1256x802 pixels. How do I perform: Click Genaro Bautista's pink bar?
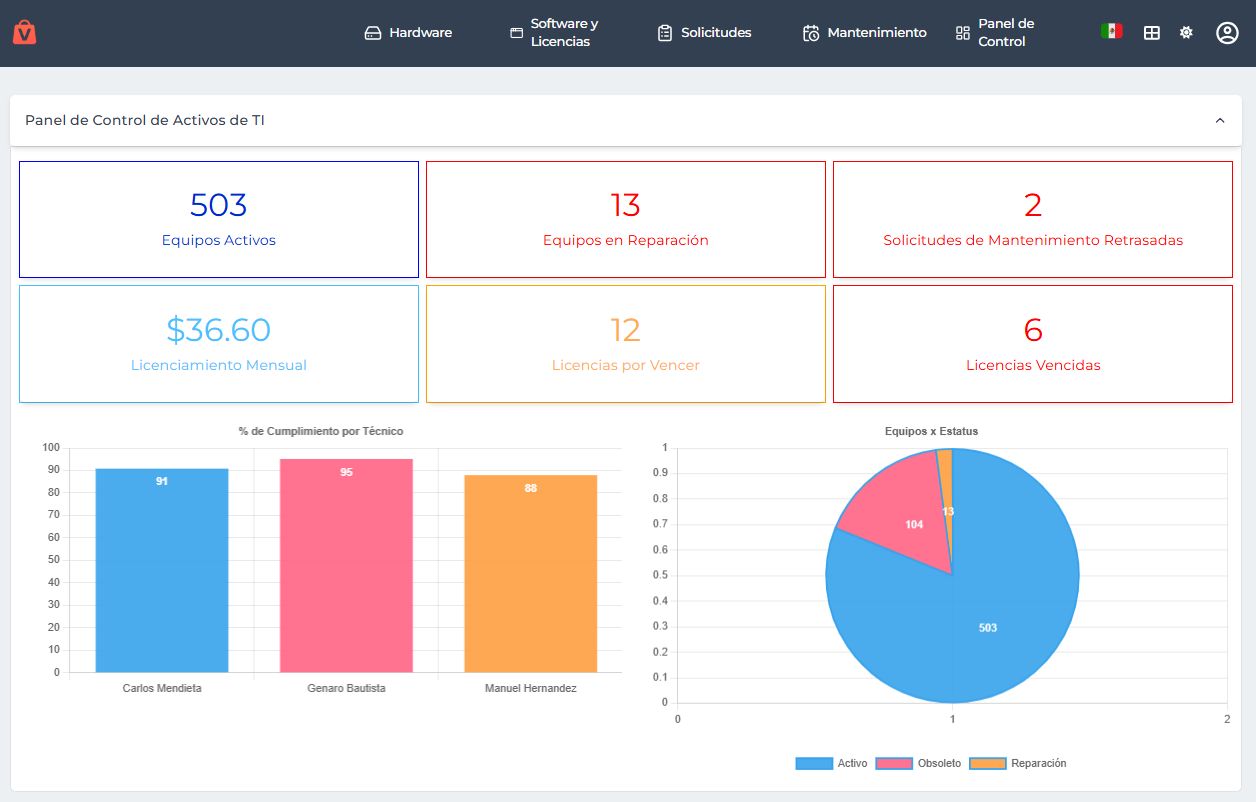[346, 566]
